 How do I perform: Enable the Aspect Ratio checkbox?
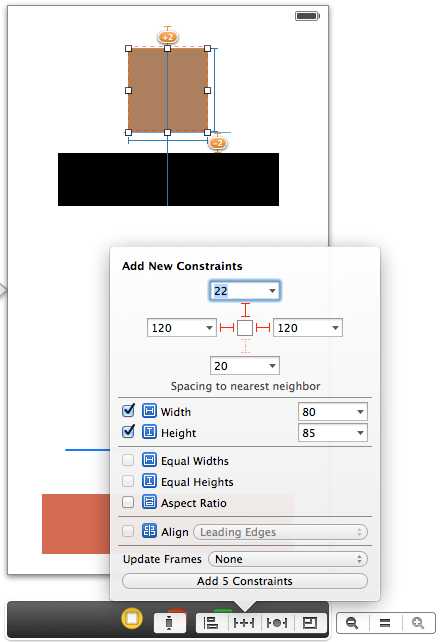click(128, 502)
